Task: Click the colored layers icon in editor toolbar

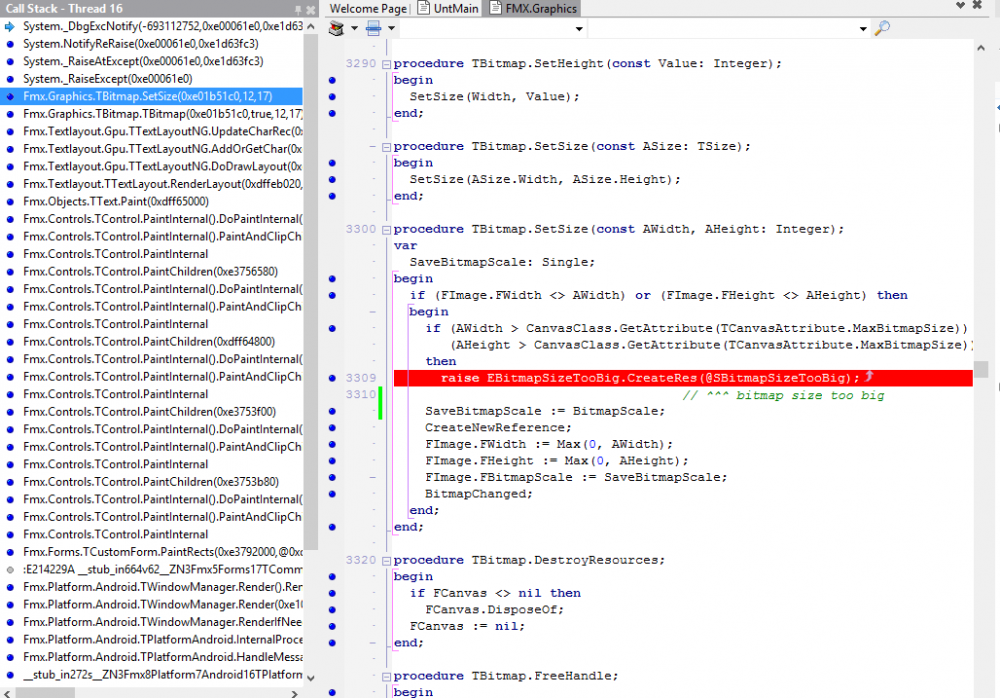Action: [336, 28]
